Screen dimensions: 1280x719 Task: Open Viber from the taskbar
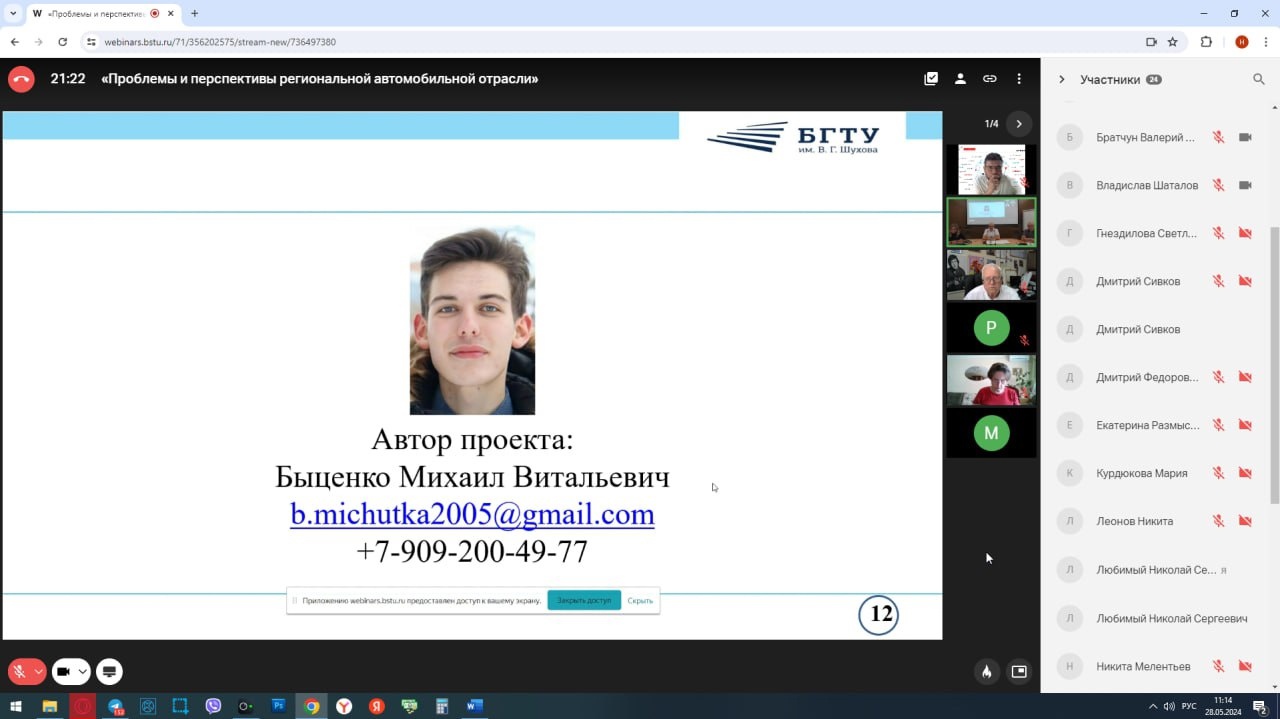point(213,706)
